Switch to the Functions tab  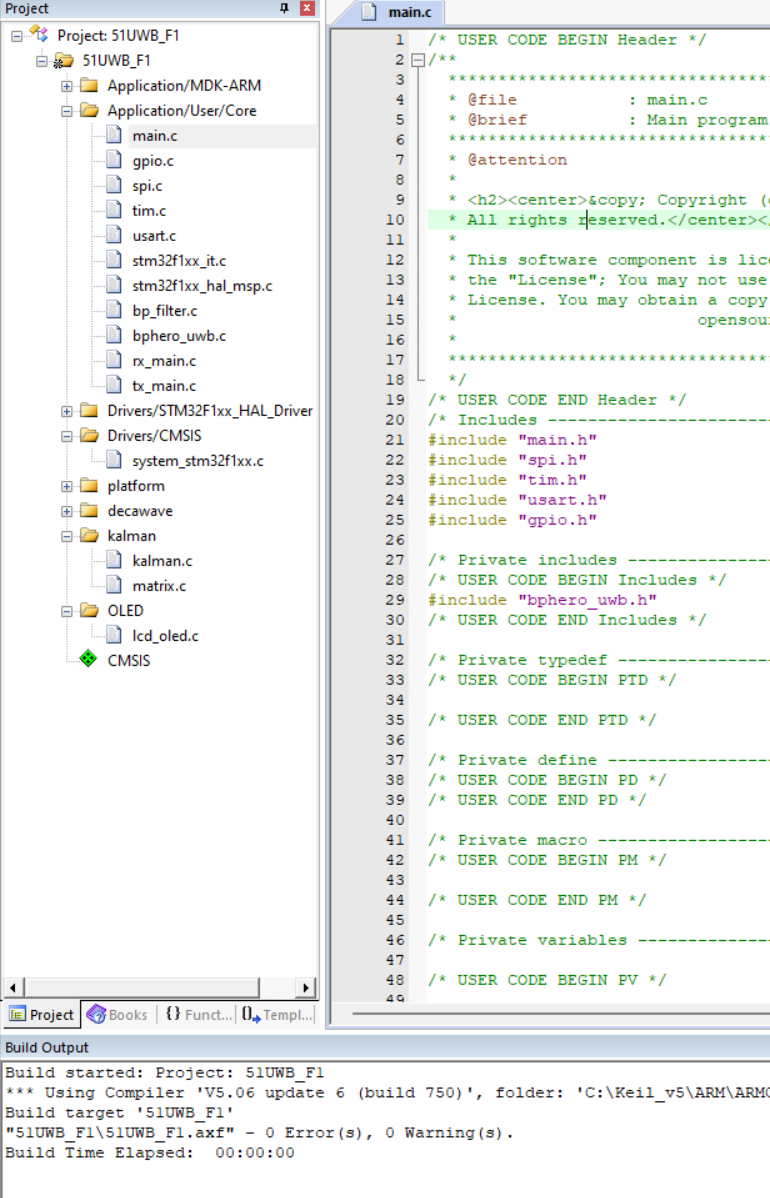coord(197,1014)
